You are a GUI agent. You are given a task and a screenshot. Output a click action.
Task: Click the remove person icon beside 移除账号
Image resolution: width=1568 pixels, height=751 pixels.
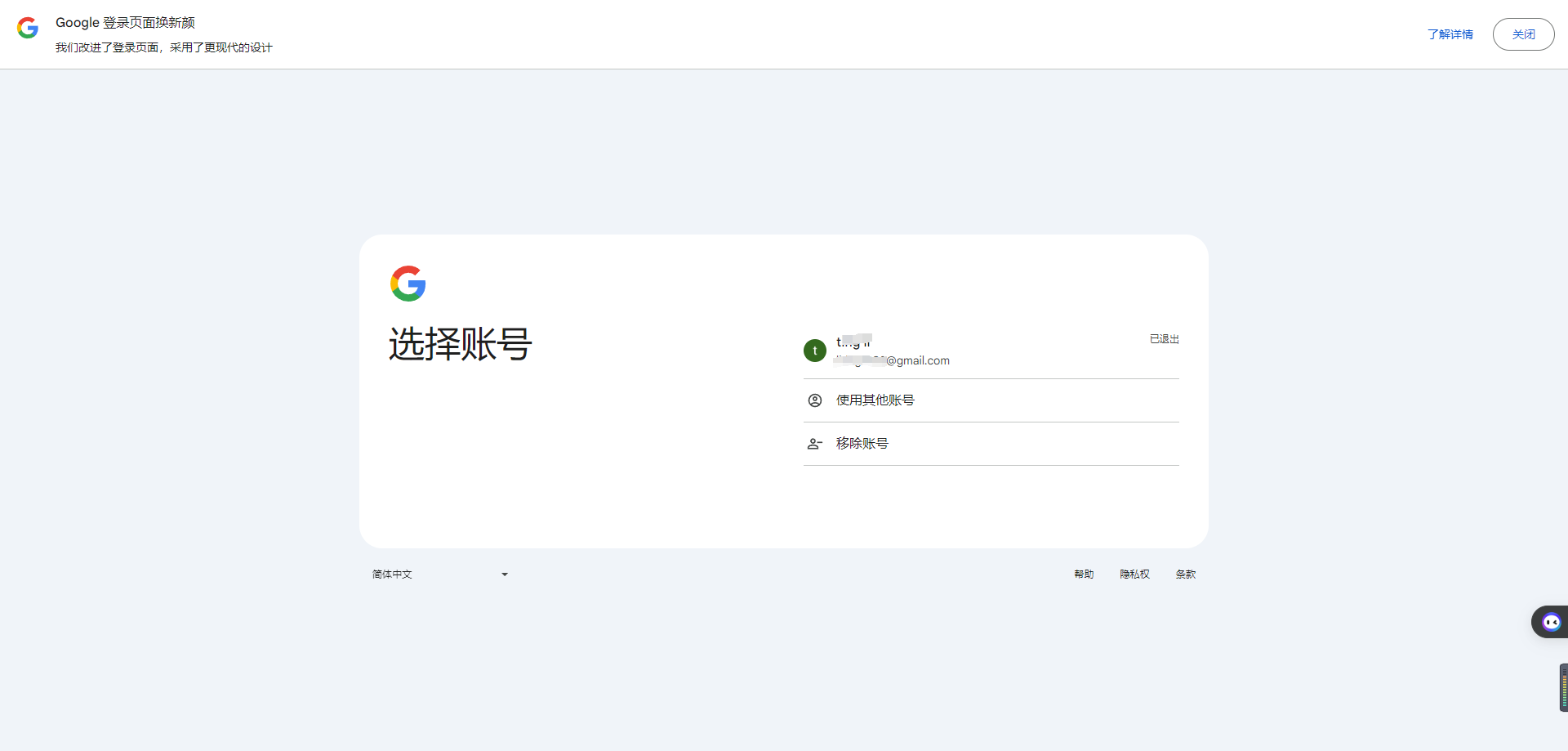coord(814,444)
